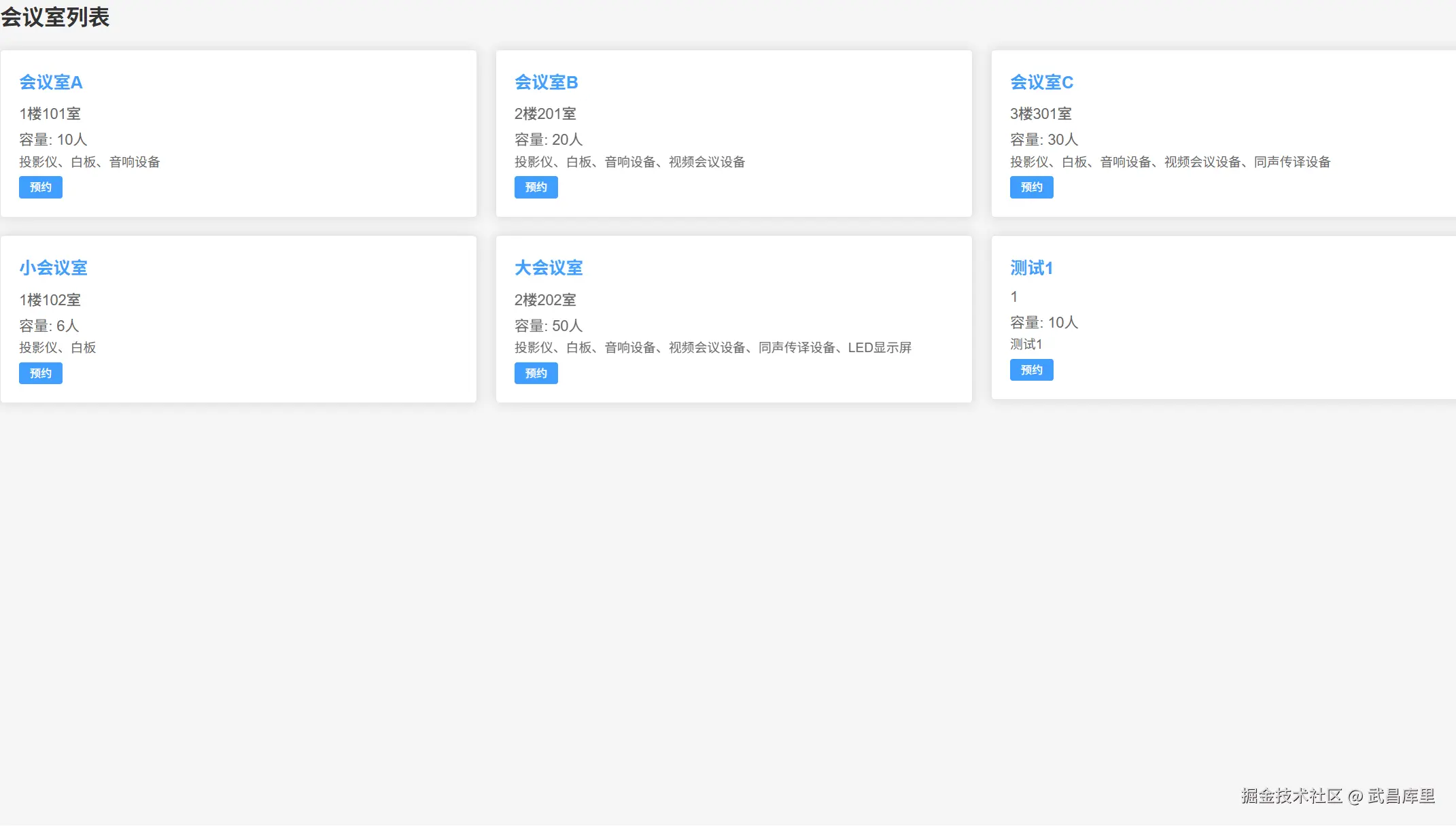Click the 小会议室 title
1456x826 pixels.
pos(53,268)
